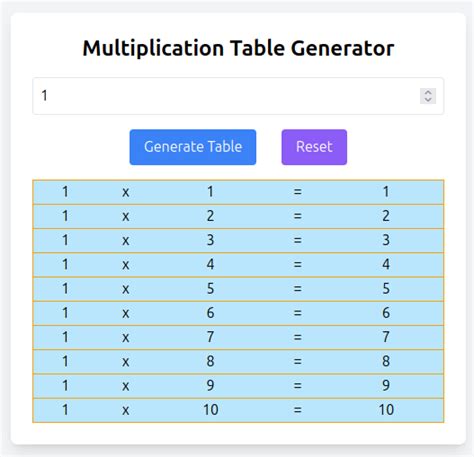Click the result 10 in last row
The width and height of the screenshot is (474, 457).
point(386,410)
